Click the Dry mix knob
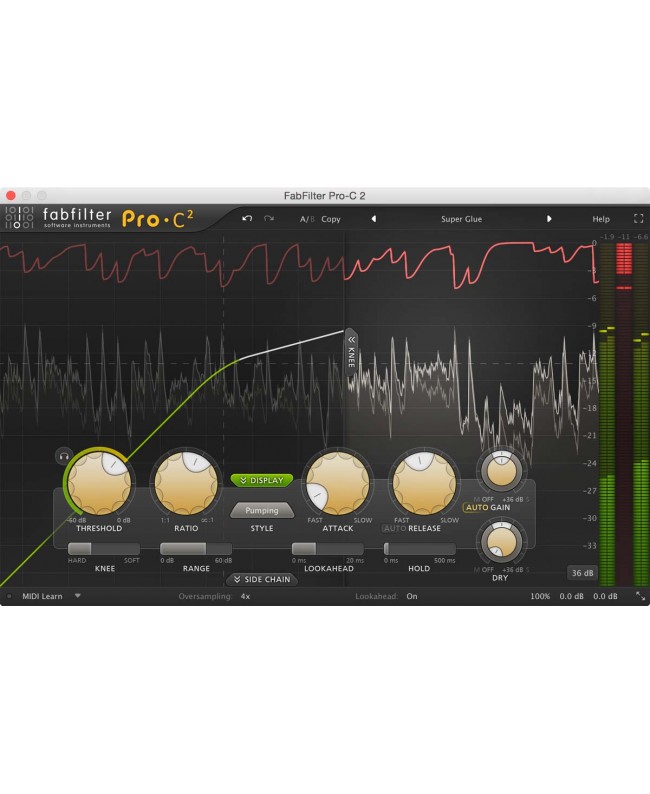Viewport: 650px width, 794px height. (502, 542)
